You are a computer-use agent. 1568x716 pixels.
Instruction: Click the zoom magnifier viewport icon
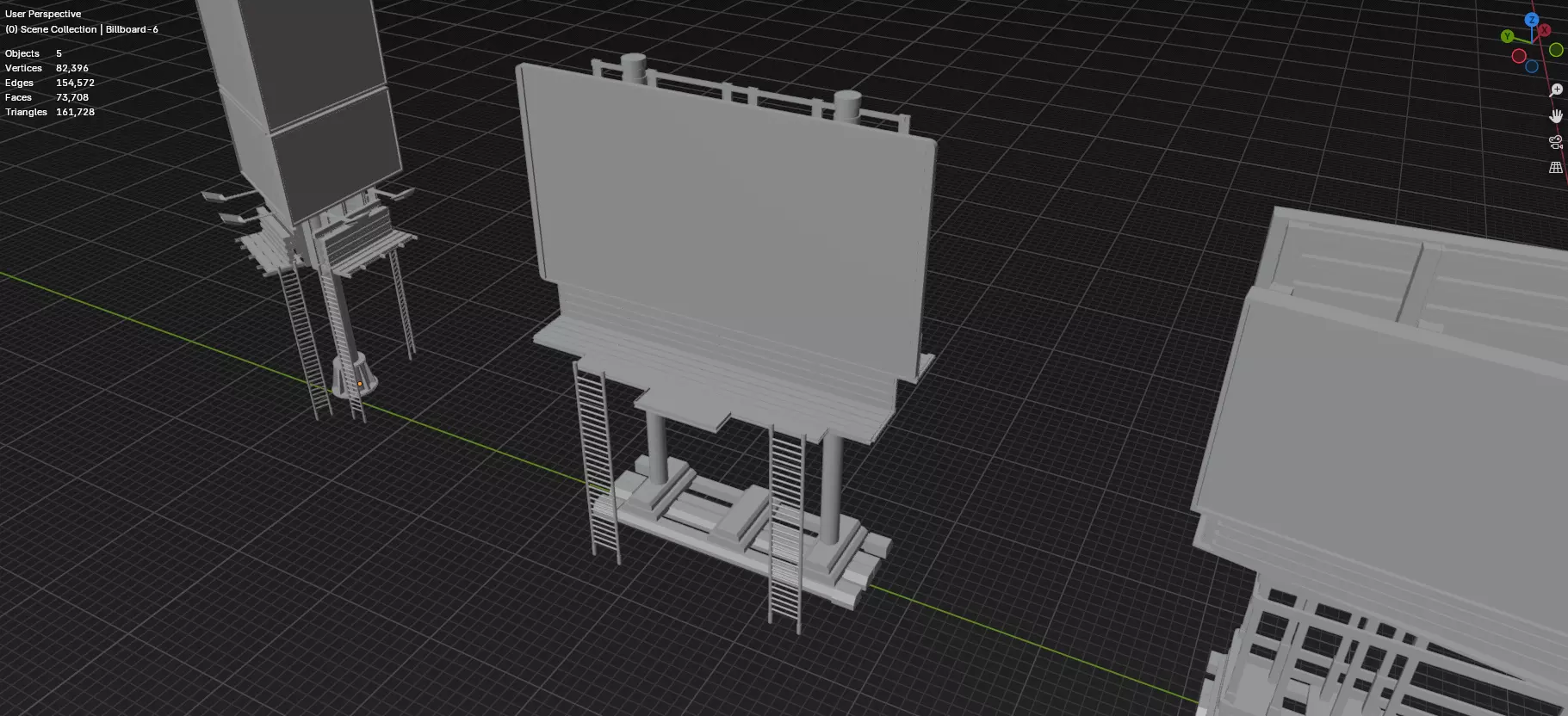1556,89
